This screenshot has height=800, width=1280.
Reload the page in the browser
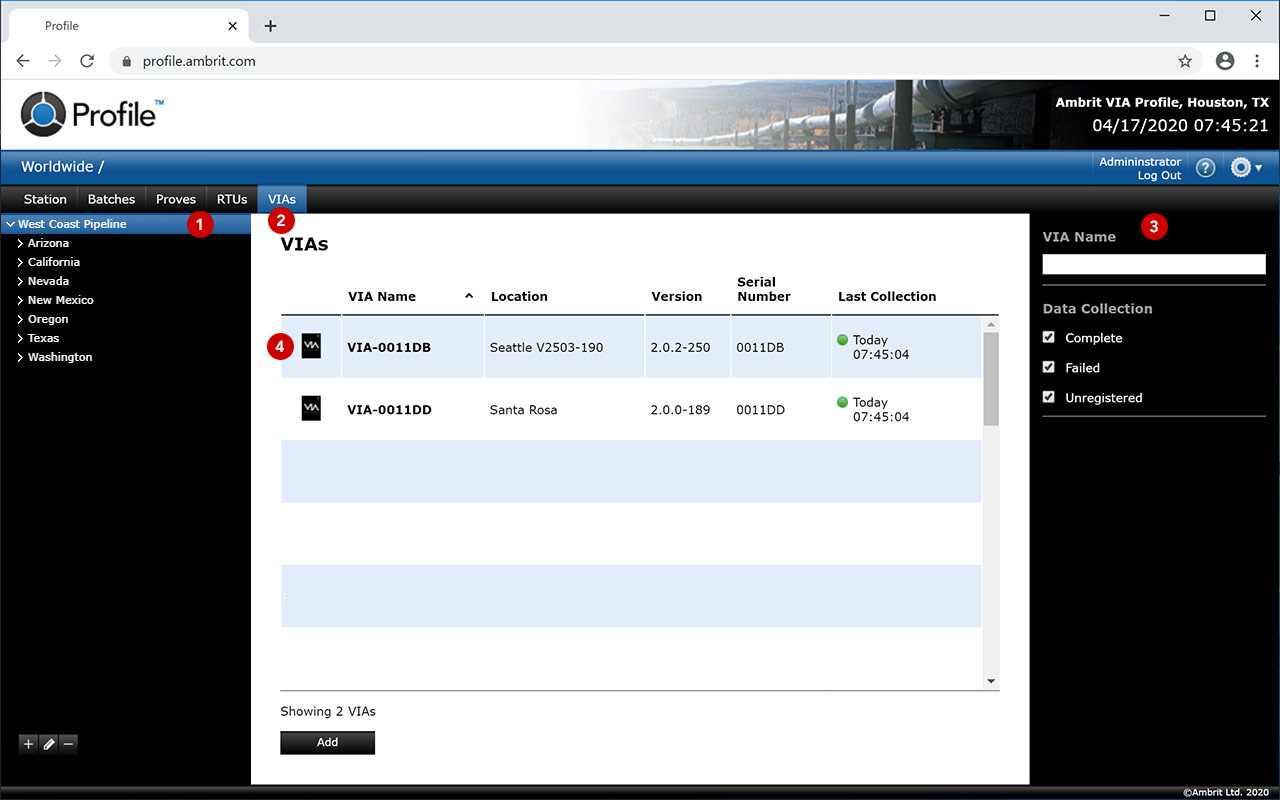(87, 61)
